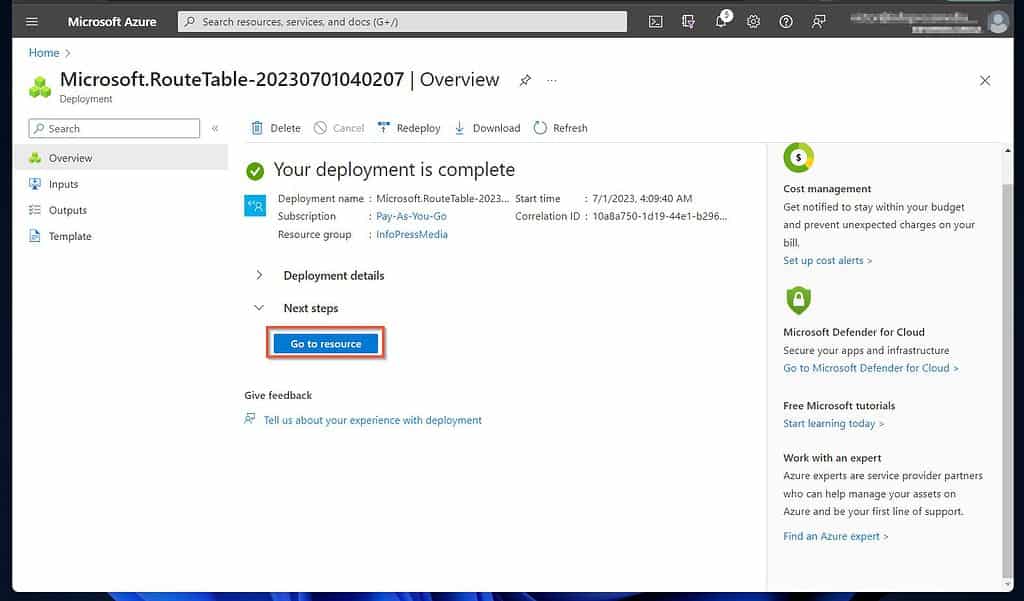Go to Microsoft Defender for Cloud link
Screen dimensions: 1024x601
(871, 368)
